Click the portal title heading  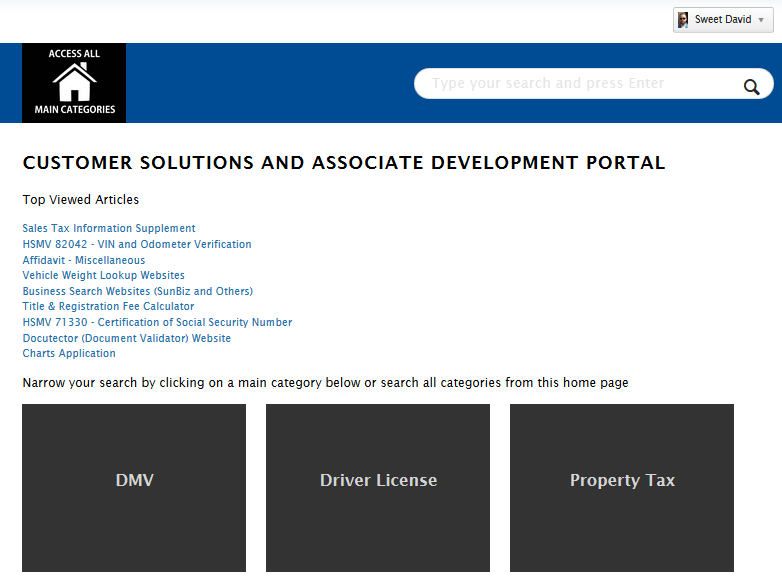pos(344,163)
